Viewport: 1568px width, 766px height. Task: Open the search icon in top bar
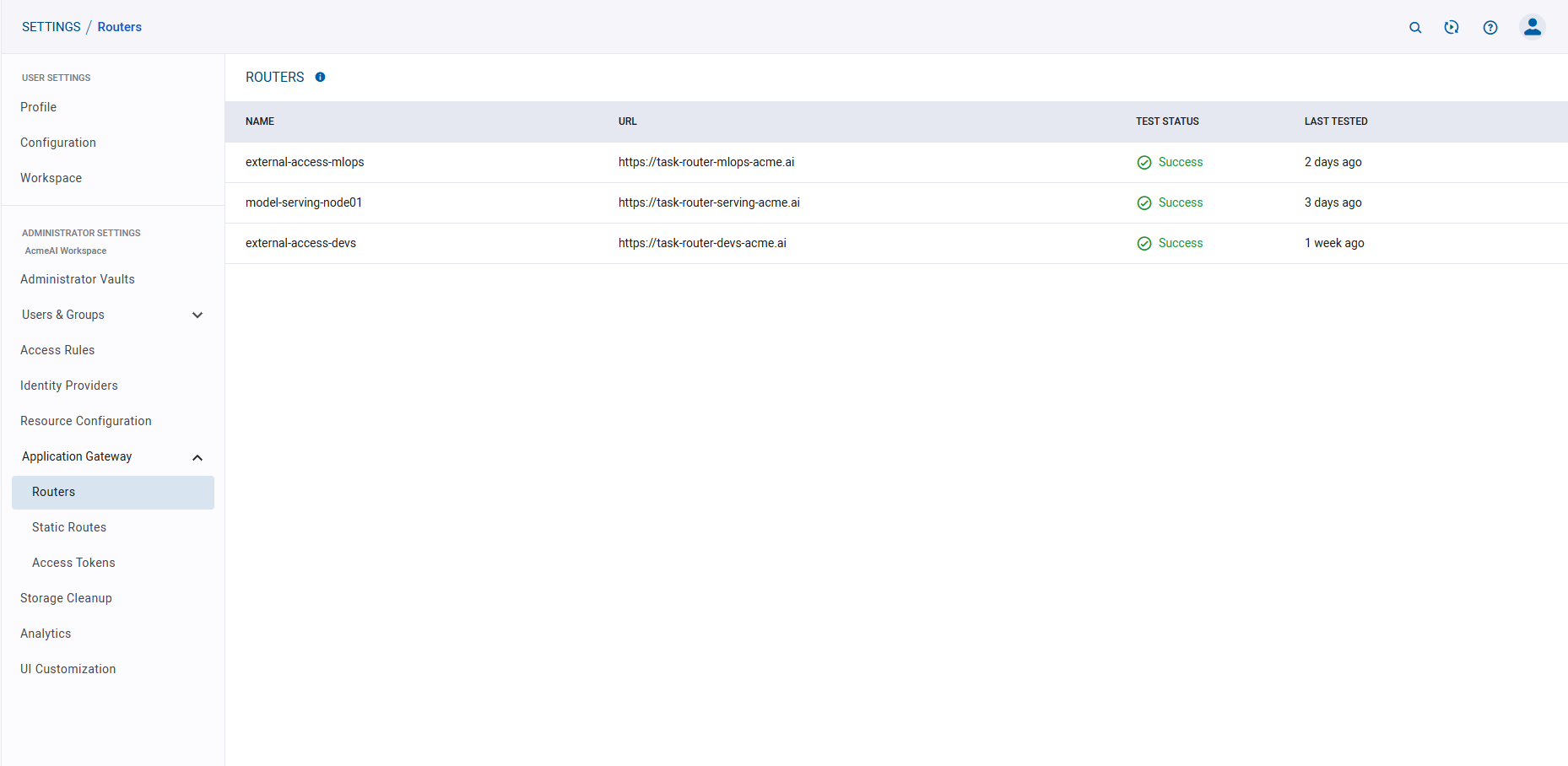[x=1415, y=27]
